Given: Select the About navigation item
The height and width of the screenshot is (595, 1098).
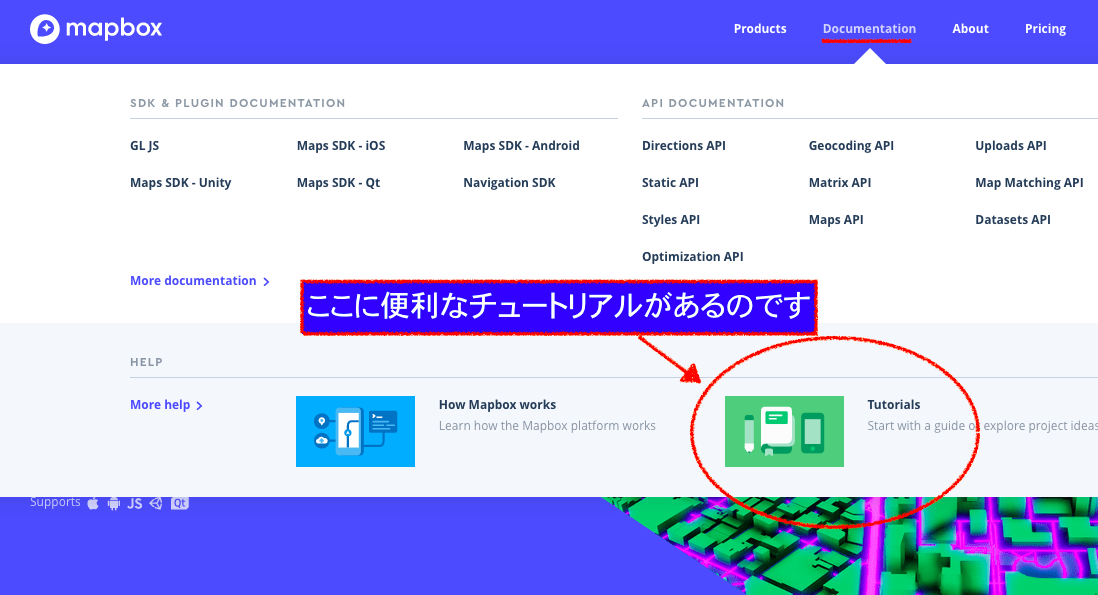Looking at the screenshot, I should tap(970, 28).
